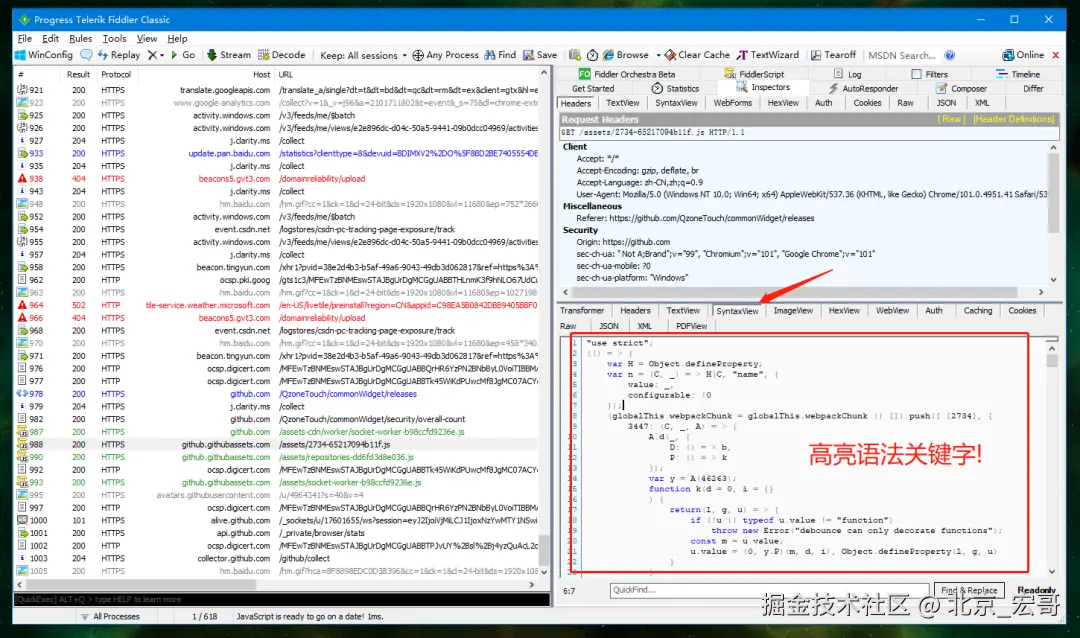Viewport: 1080px width, 638px height.
Task: Click session list vertical scrollbar down arrow
Action: [x=544, y=572]
